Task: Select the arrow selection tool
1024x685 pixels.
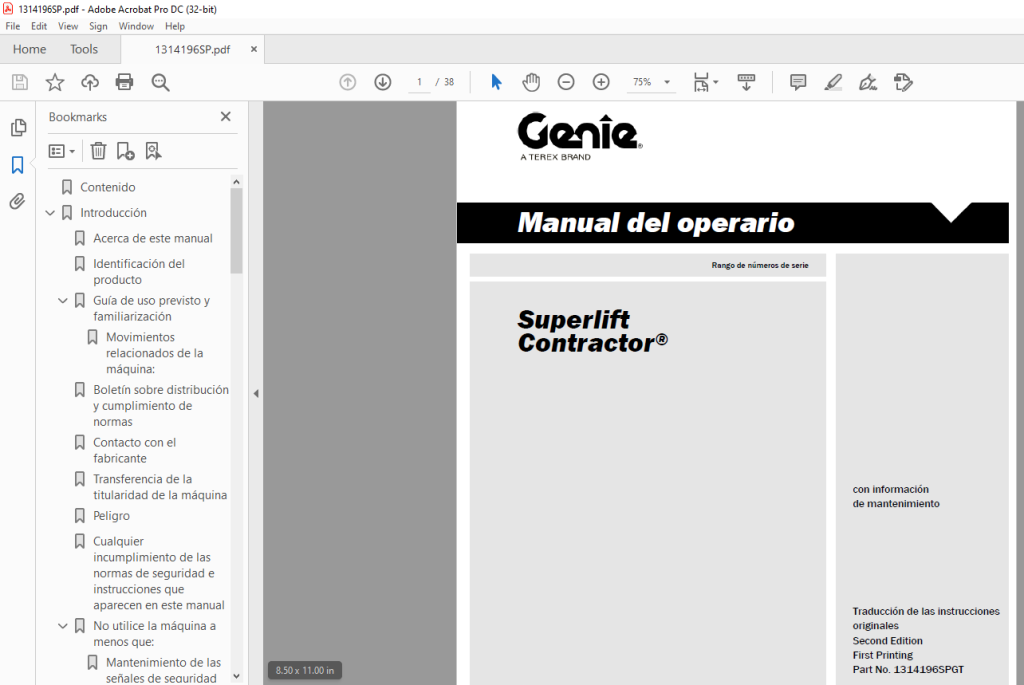Action: tap(496, 82)
